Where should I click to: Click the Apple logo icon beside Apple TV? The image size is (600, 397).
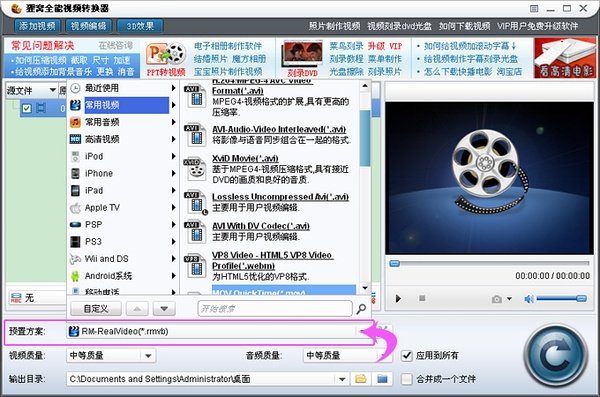click(75, 207)
